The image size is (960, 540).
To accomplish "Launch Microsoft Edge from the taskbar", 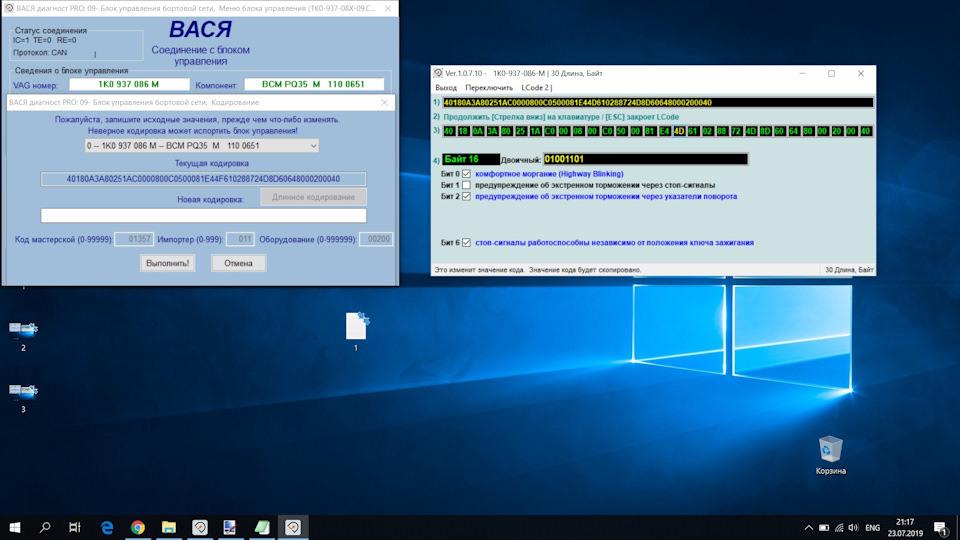I will click(x=107, y=527).
